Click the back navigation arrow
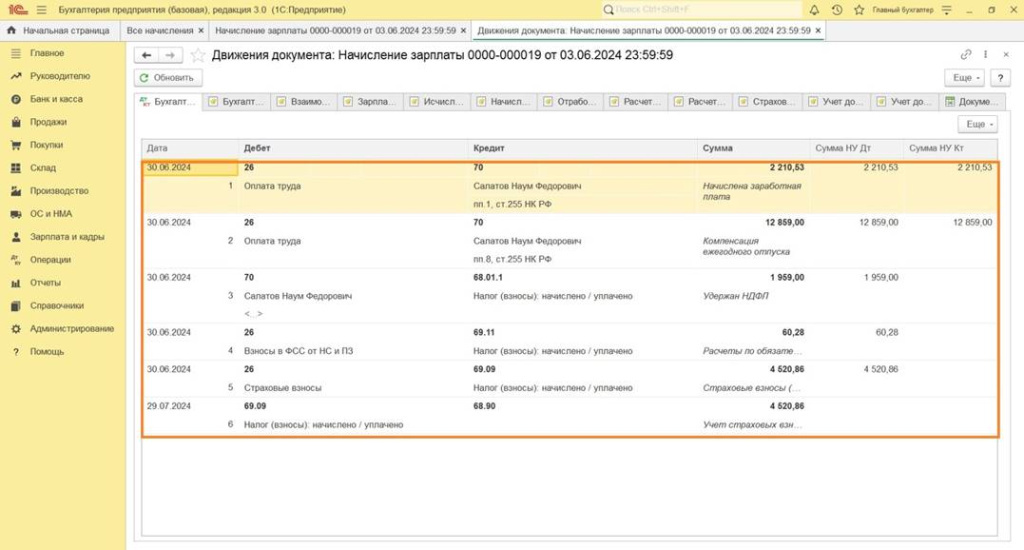 coord(147,55)
